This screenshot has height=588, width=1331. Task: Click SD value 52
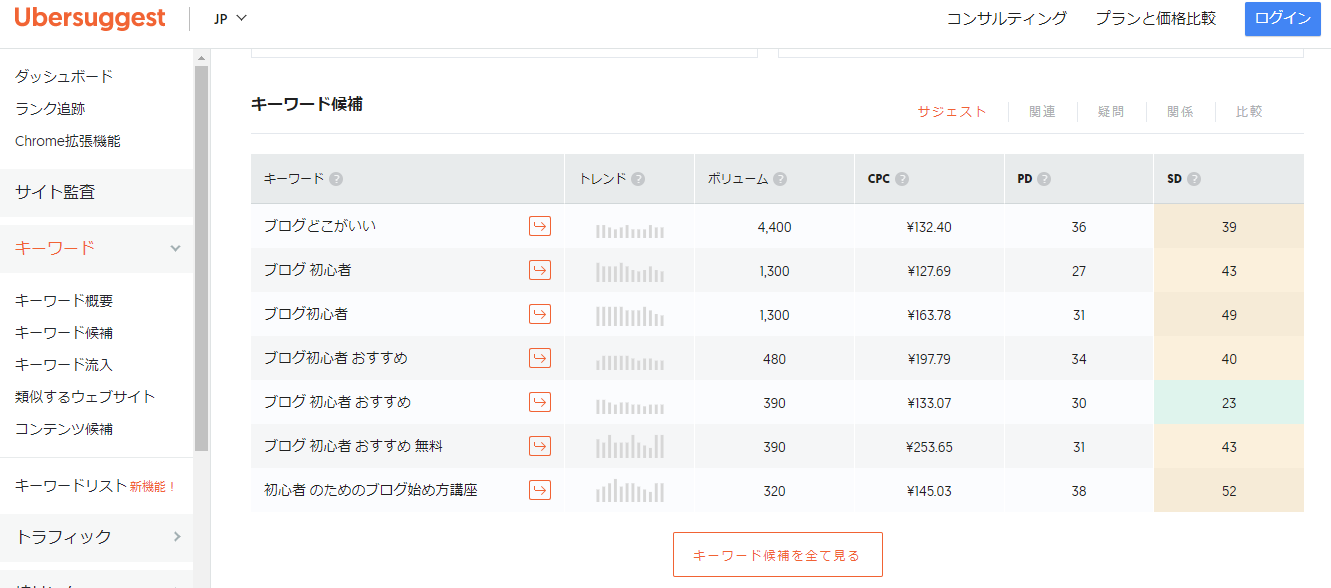(1229, 491)
